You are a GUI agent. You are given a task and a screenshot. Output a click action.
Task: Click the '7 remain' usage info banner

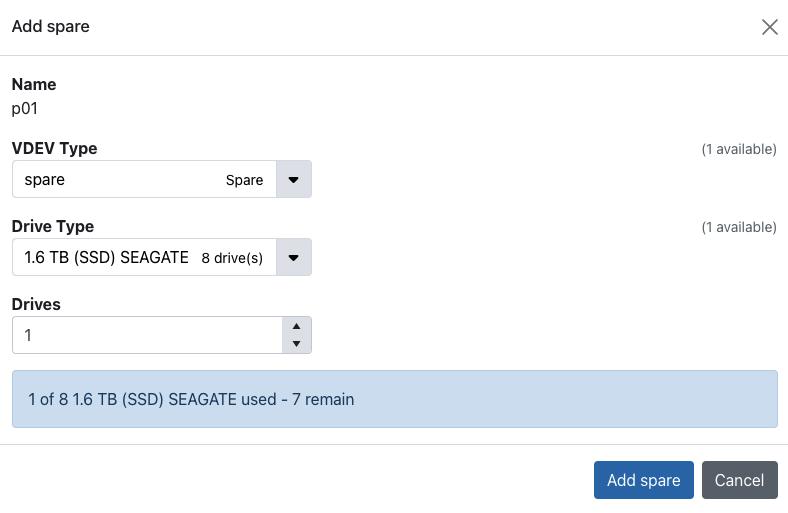tap(394, 399)
